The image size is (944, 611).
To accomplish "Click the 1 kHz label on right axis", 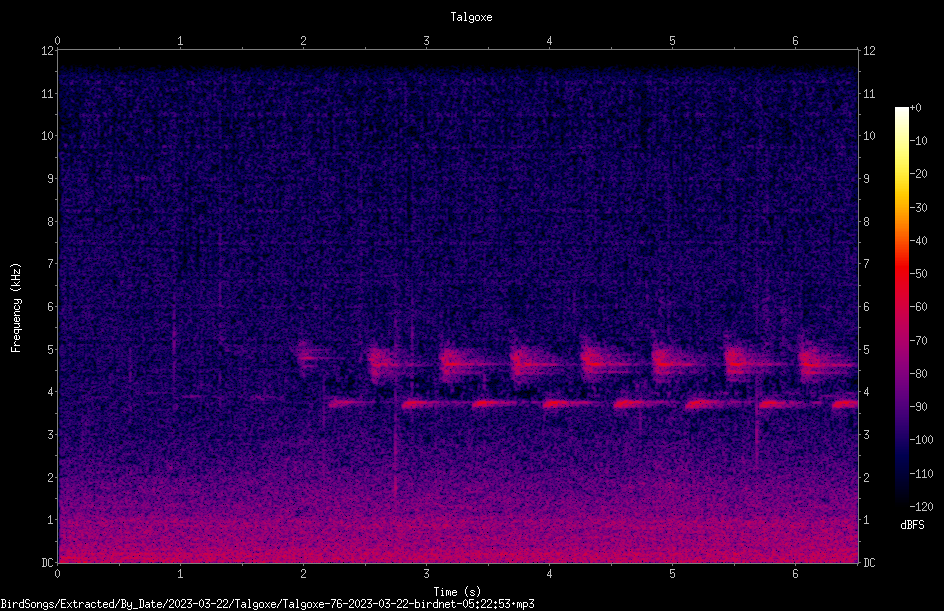I will click(866, 520).
